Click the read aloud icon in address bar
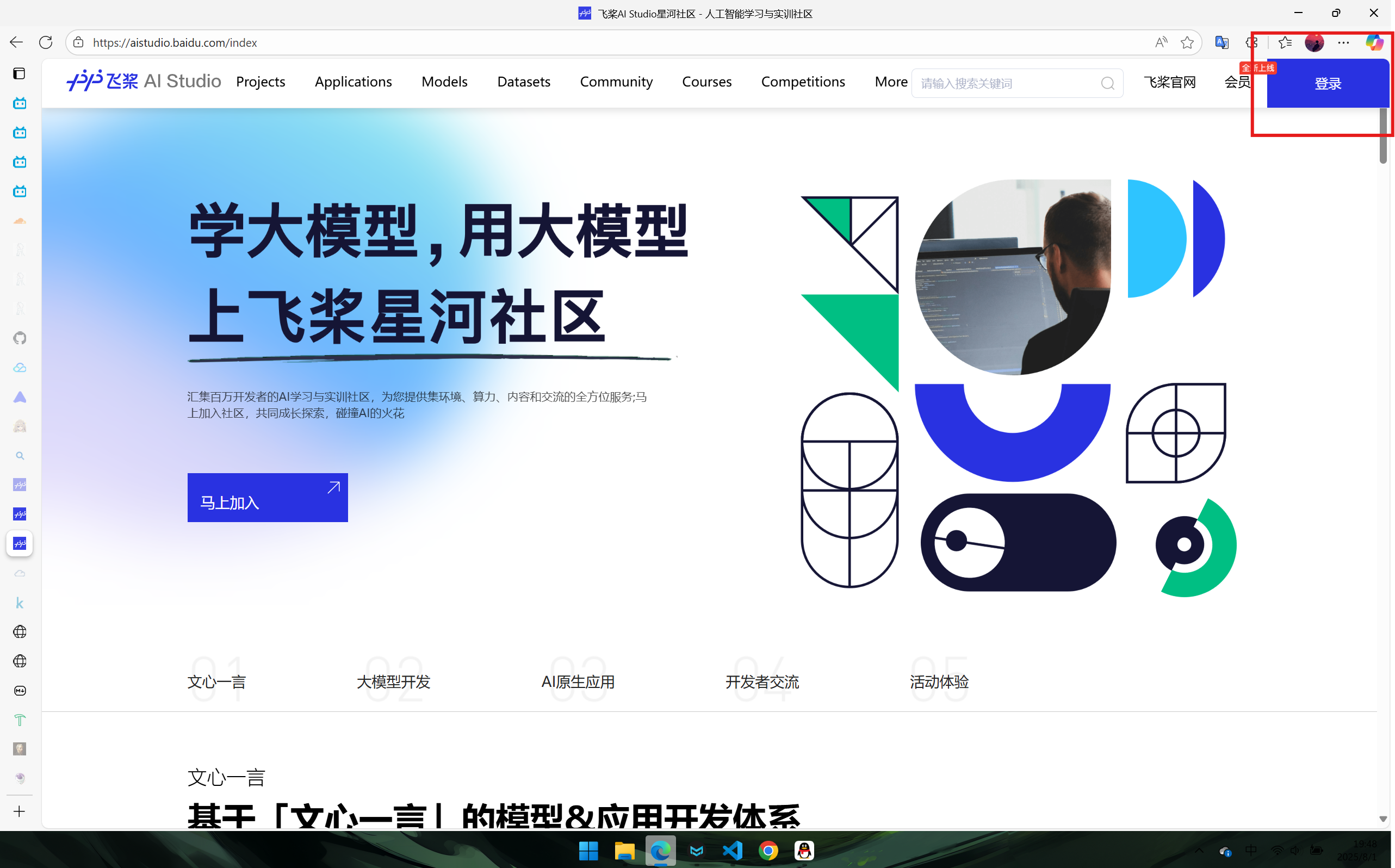The width and height of the screenshot is (1395, 868). tap(1161, 42)
